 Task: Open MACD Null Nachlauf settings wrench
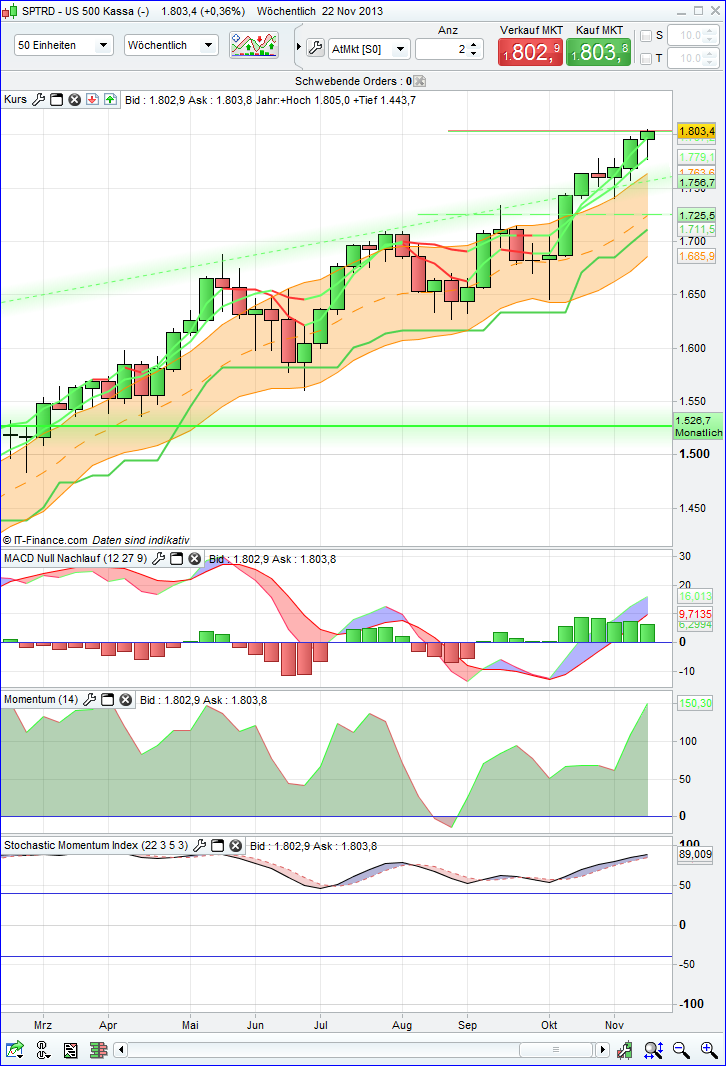tap(158, 558)
